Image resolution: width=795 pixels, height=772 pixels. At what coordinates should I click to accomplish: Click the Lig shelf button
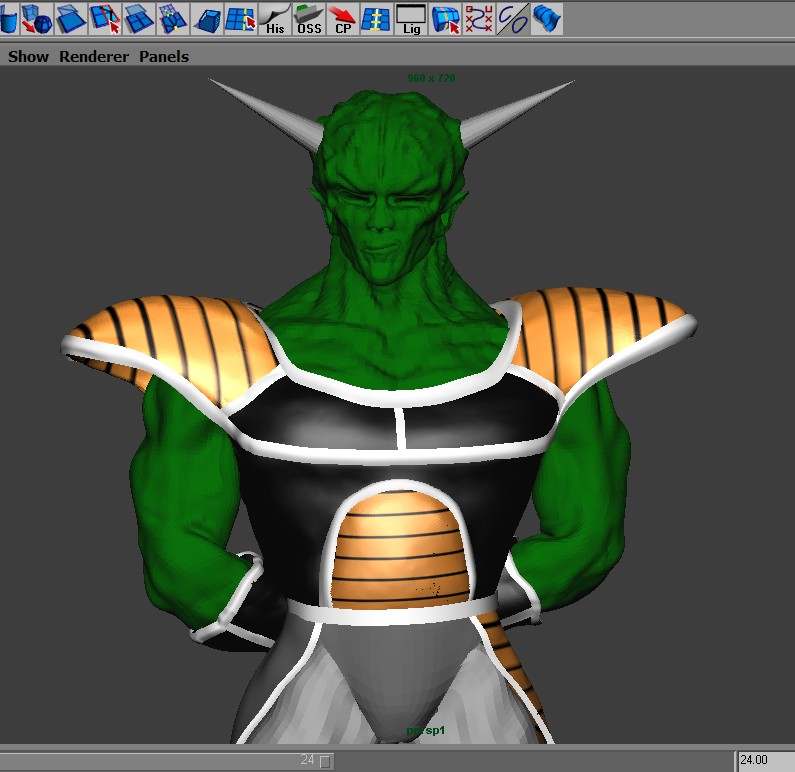[x=411, y=19]
